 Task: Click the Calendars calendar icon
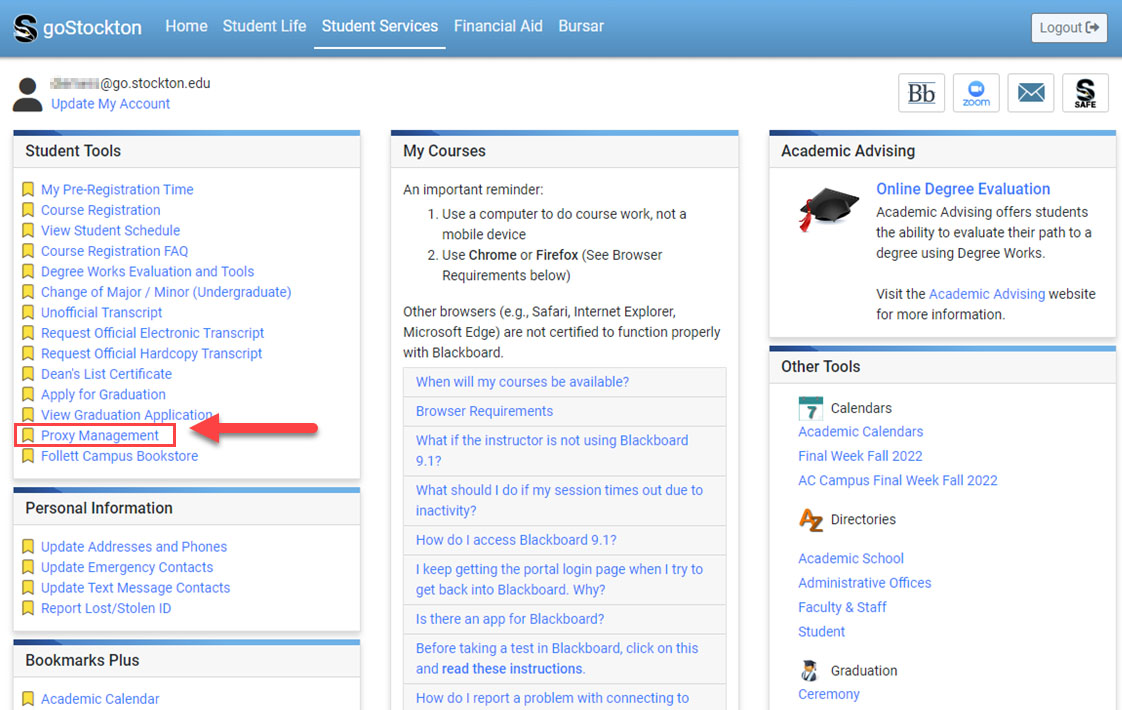point(811,409)
